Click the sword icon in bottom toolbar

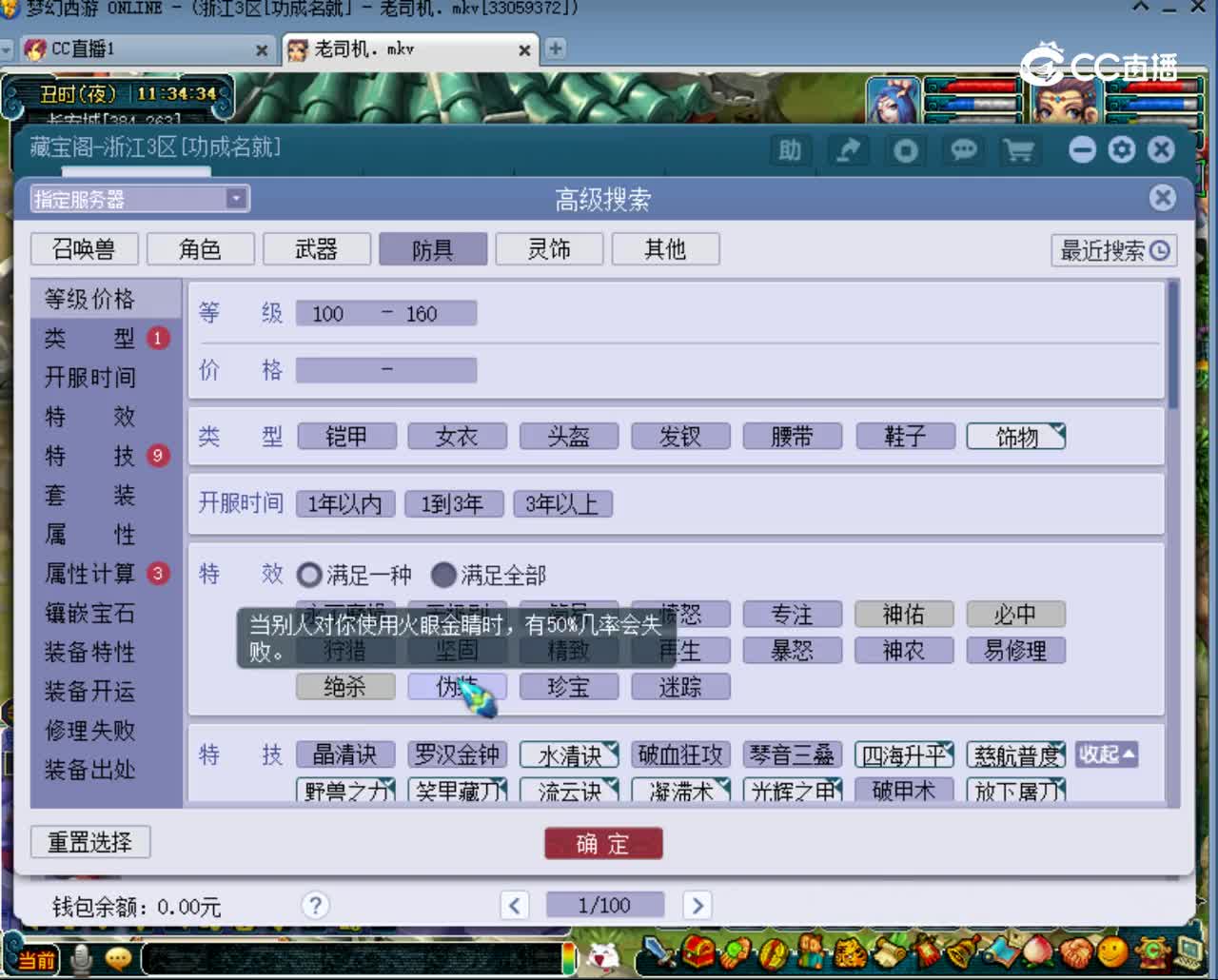coord(658,951)
